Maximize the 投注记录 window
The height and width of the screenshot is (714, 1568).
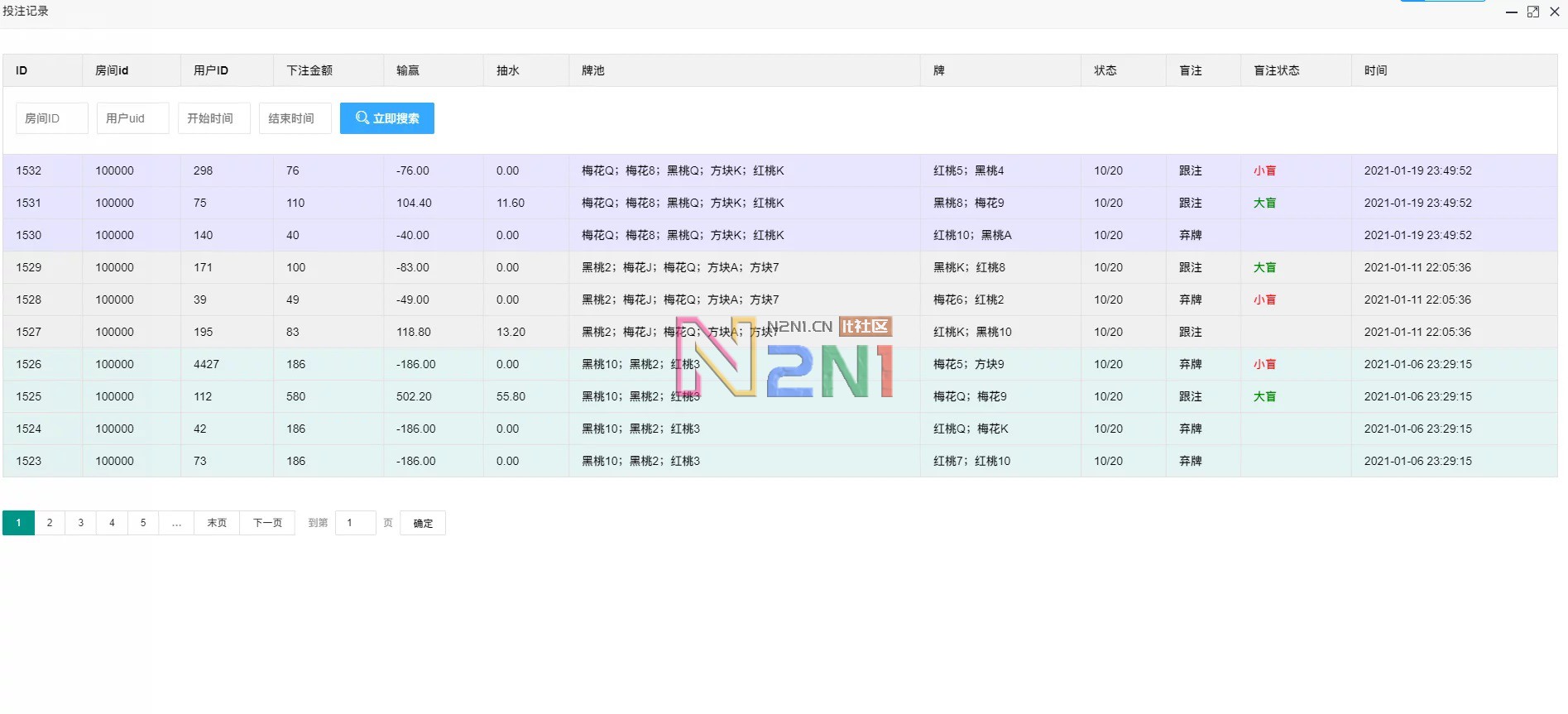[x=1532, y=12]
